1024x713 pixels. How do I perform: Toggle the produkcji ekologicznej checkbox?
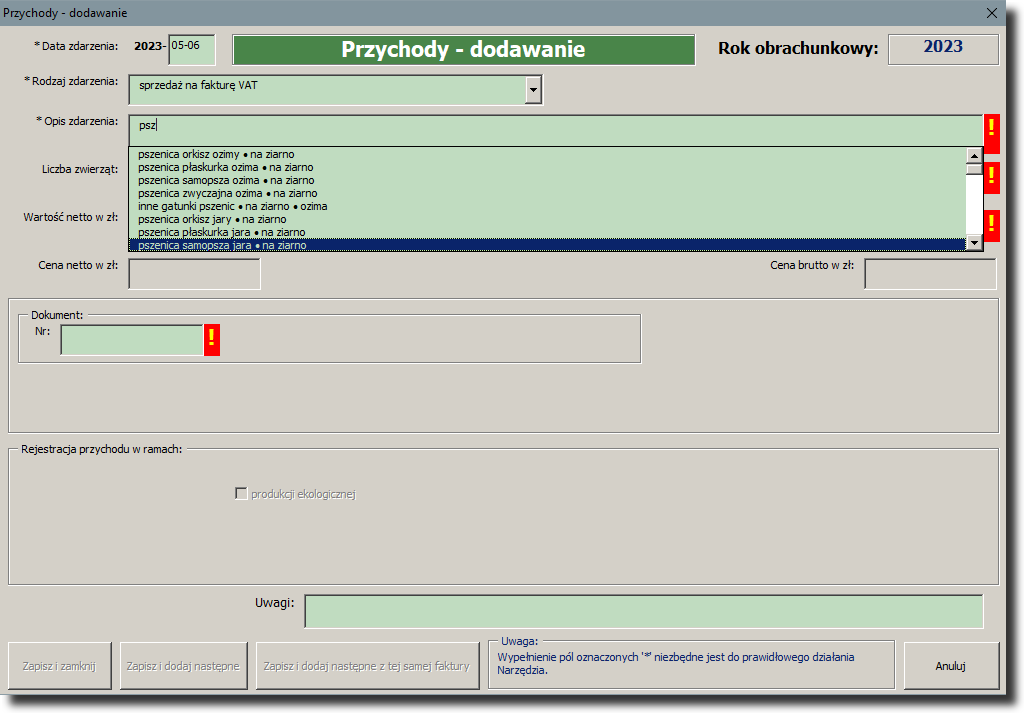point(241,494)
